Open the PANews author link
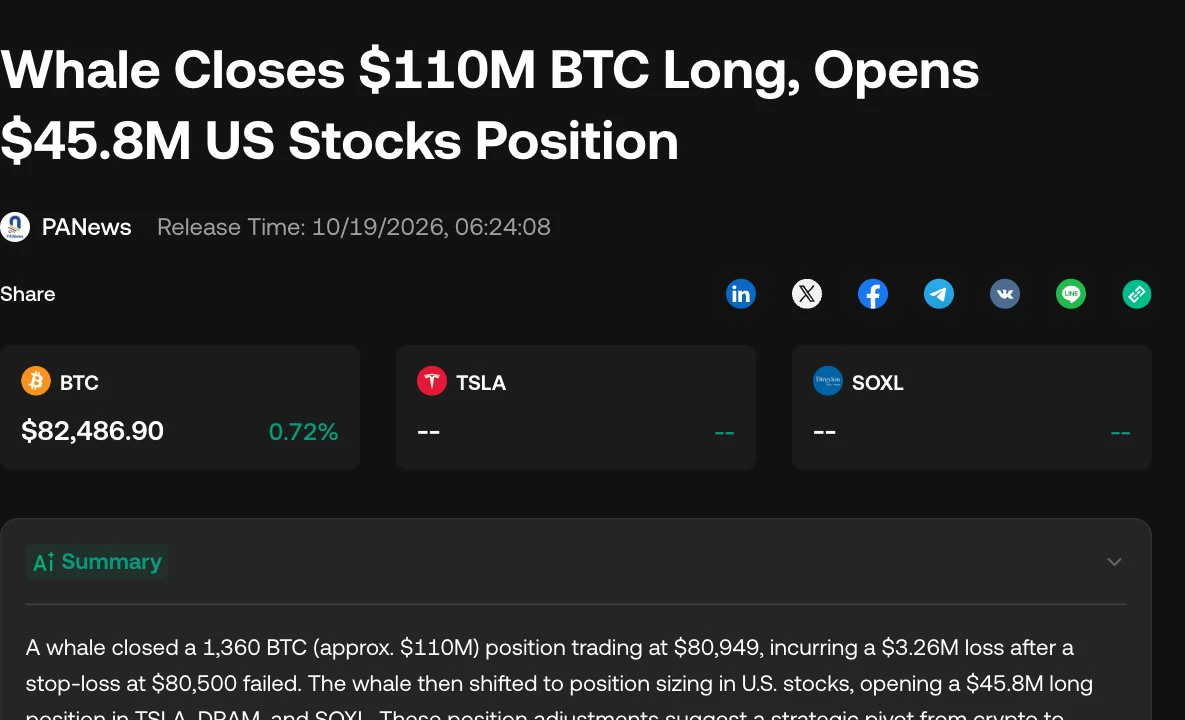Screen dimensions: 1185x720 tap(86, 227)
